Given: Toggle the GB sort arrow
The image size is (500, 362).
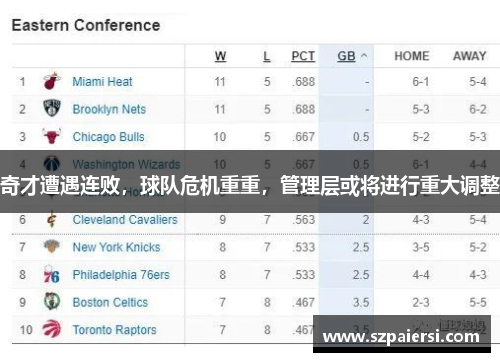Looking at the screenshot, I should point(364,56).
